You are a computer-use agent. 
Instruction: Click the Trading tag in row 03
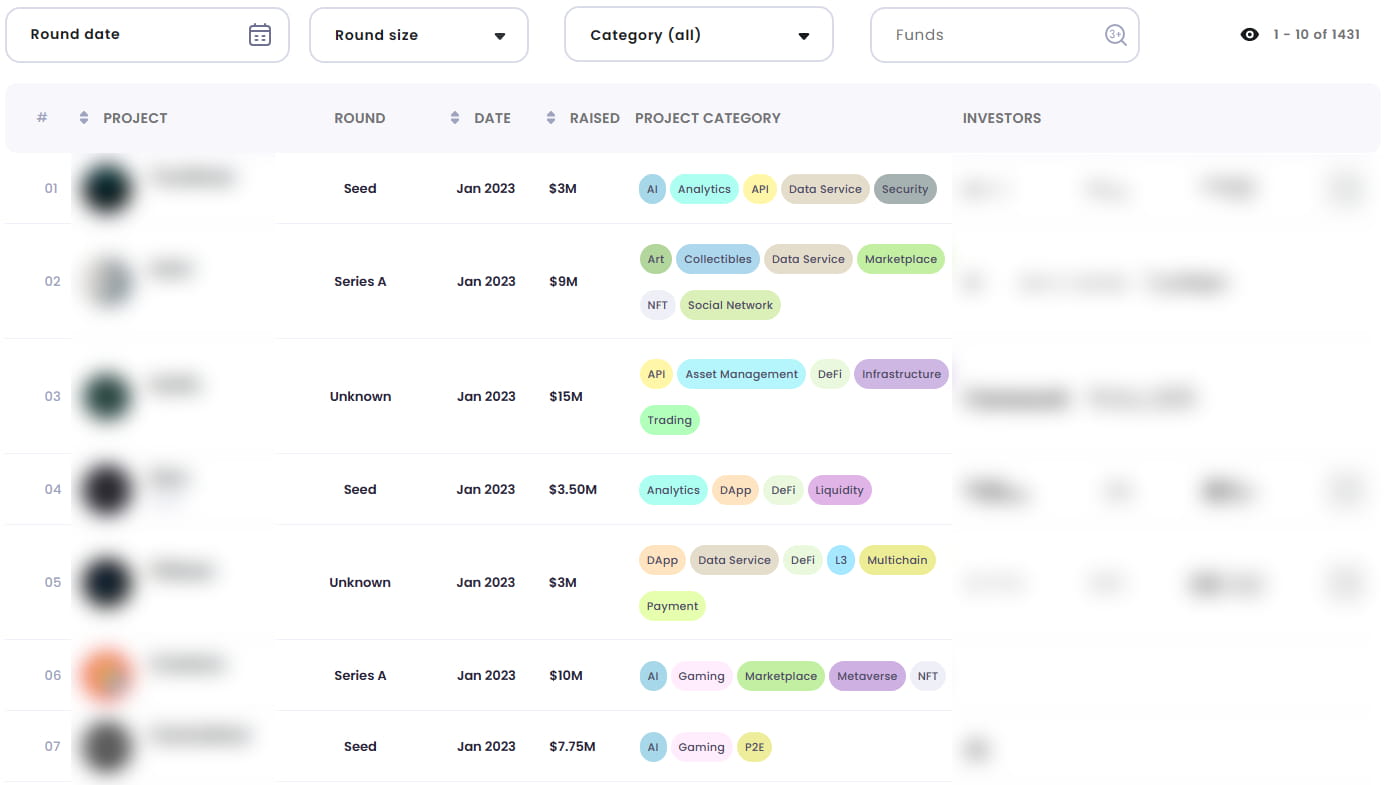669,420
